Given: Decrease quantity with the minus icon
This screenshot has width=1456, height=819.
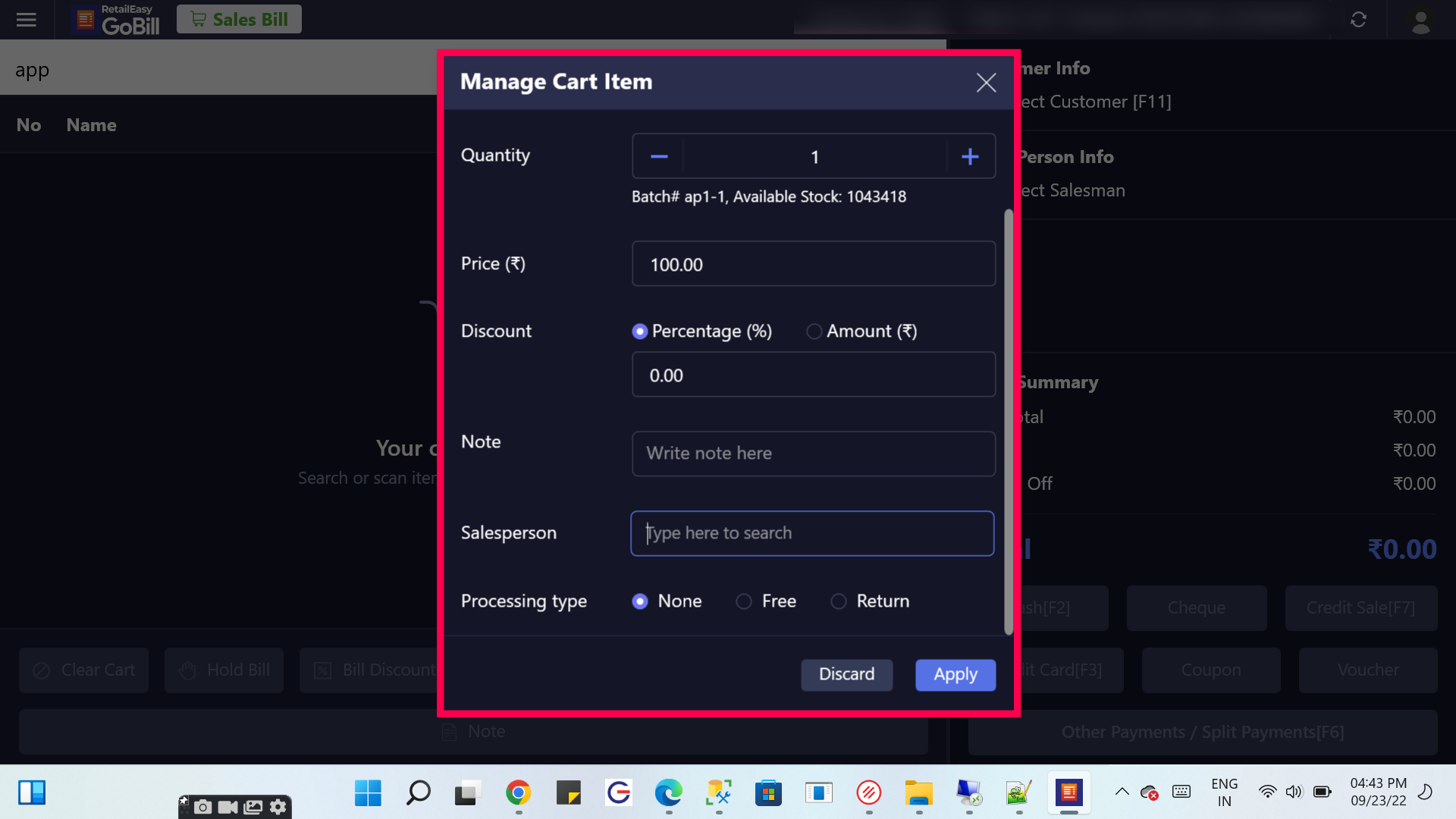Looking at the screenshot, I should tap(658, 157).
